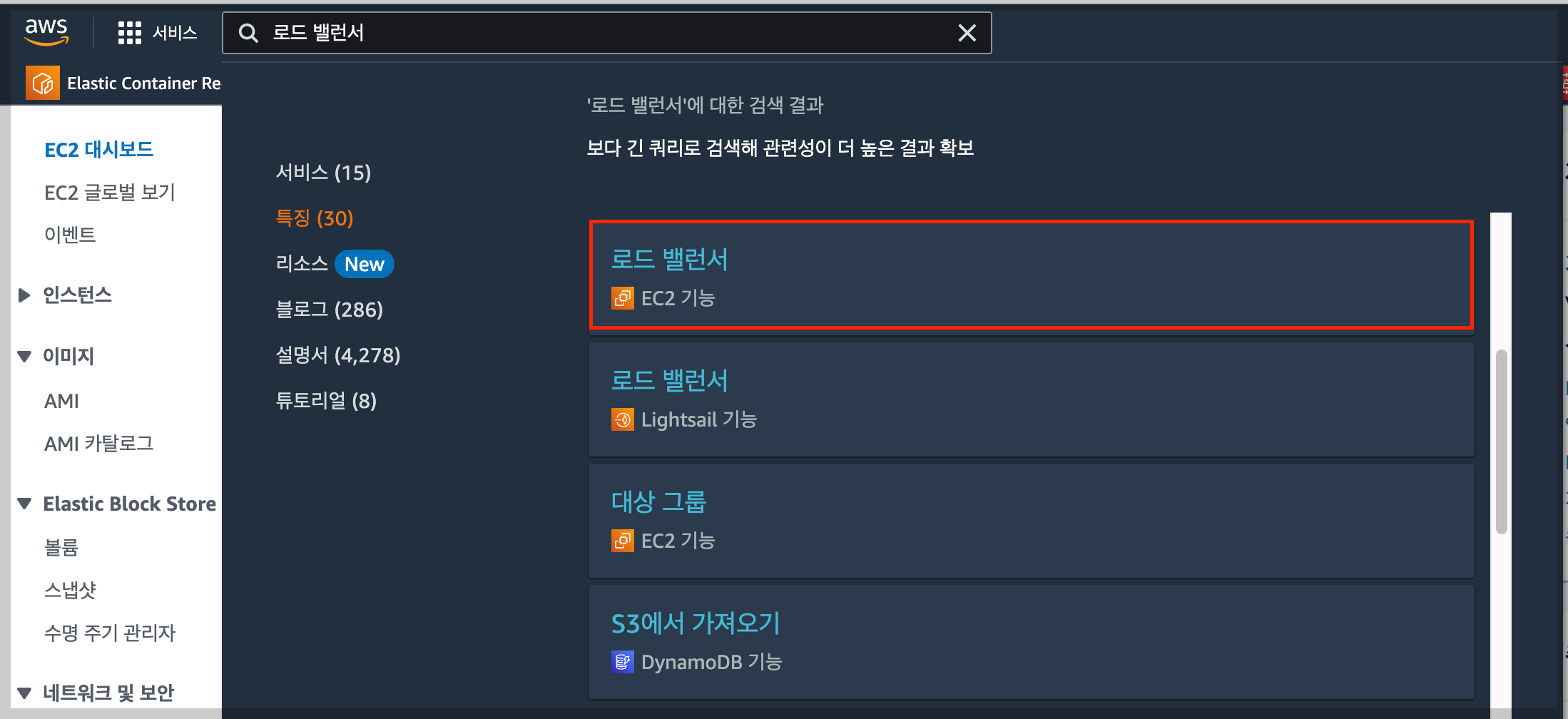This screenshot has width=1568, height=719.
Task: Open the 튜토리얼 (8) results category
Action: (x=326, y=400)
